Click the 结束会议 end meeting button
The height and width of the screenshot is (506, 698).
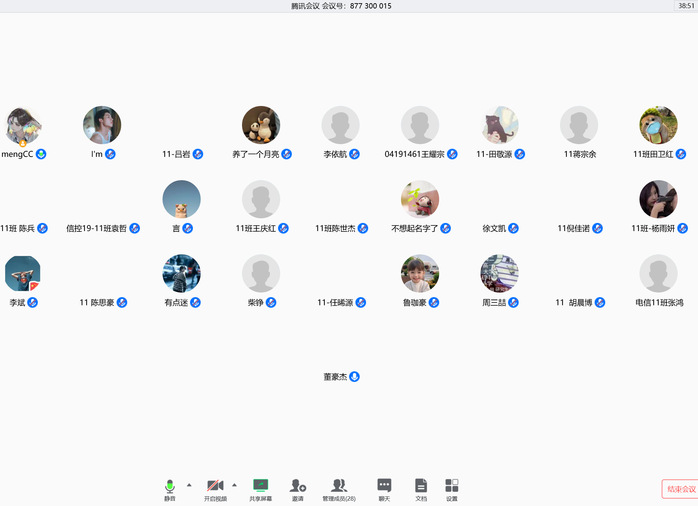click(x=679, y=489)
